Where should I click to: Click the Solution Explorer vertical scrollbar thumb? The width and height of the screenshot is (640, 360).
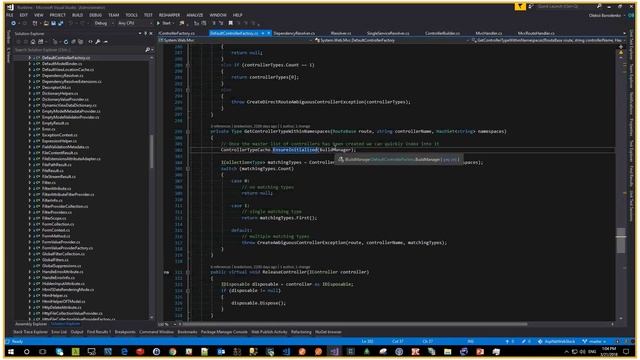[x=152, y=151]
